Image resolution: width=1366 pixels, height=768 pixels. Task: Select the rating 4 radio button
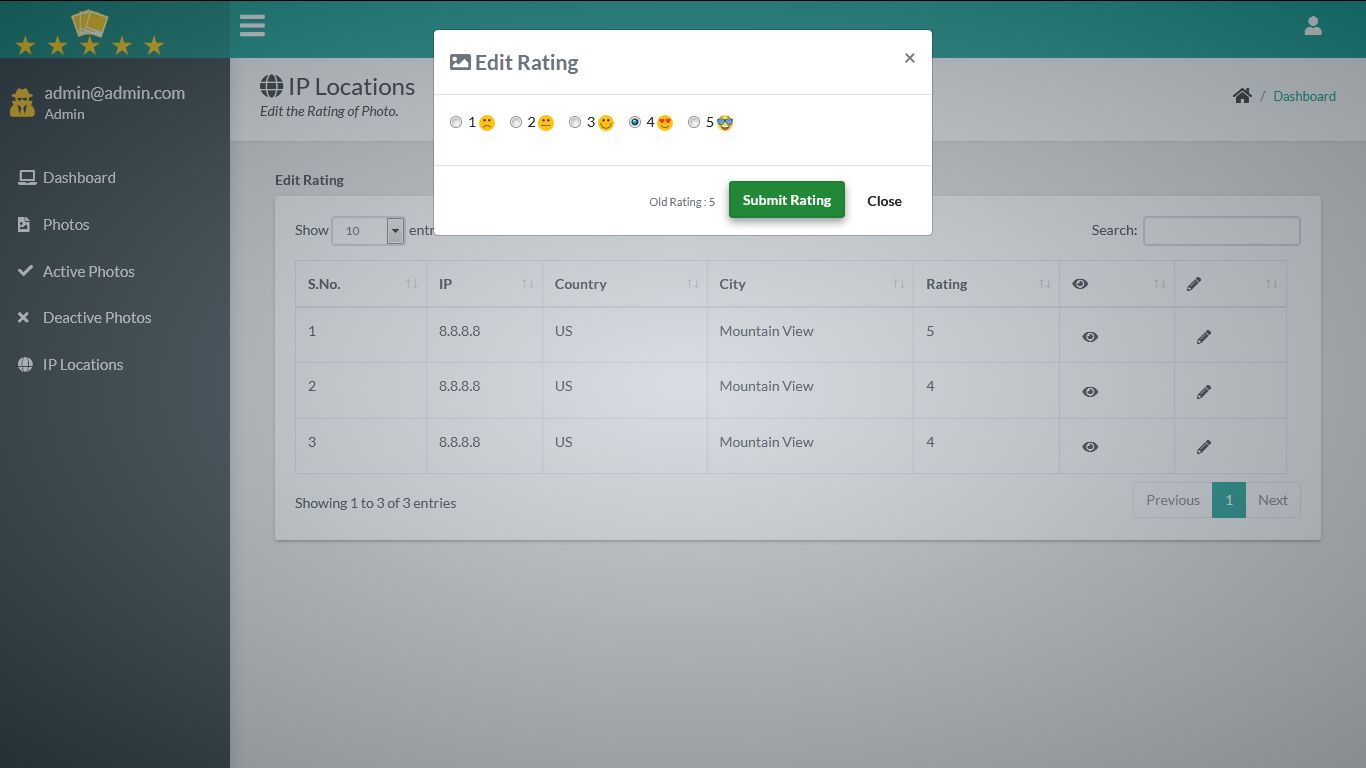point(635,121)
